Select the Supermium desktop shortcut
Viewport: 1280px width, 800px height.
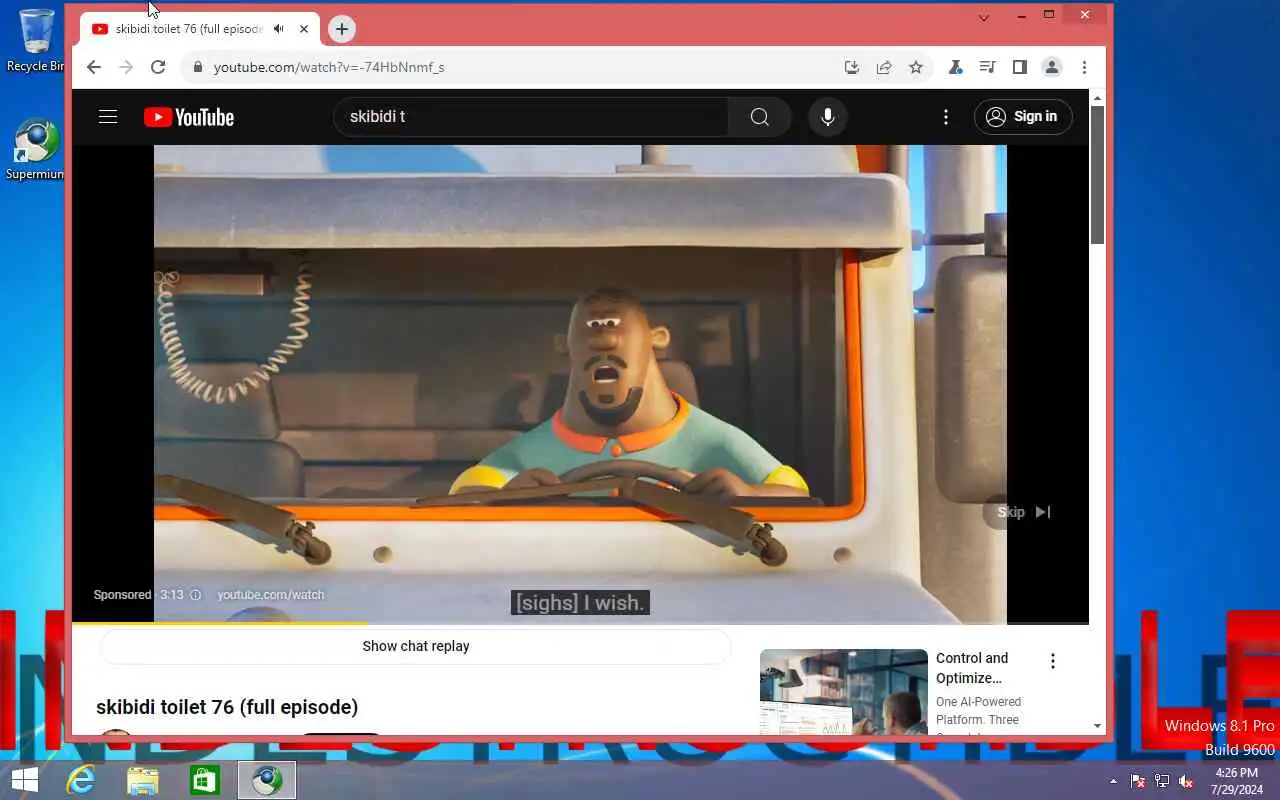(36, 150)
